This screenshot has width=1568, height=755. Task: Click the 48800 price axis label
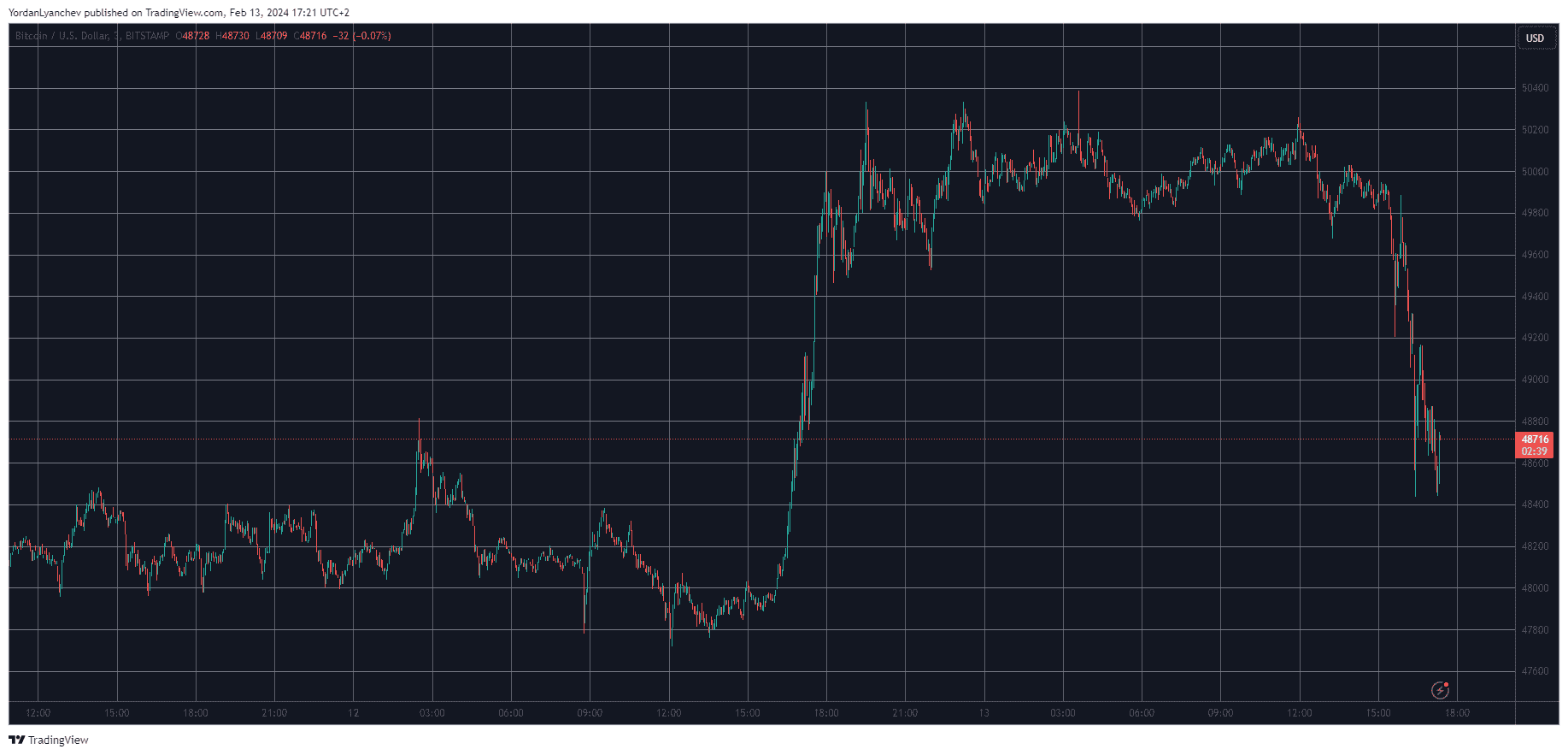[1535, 422]
